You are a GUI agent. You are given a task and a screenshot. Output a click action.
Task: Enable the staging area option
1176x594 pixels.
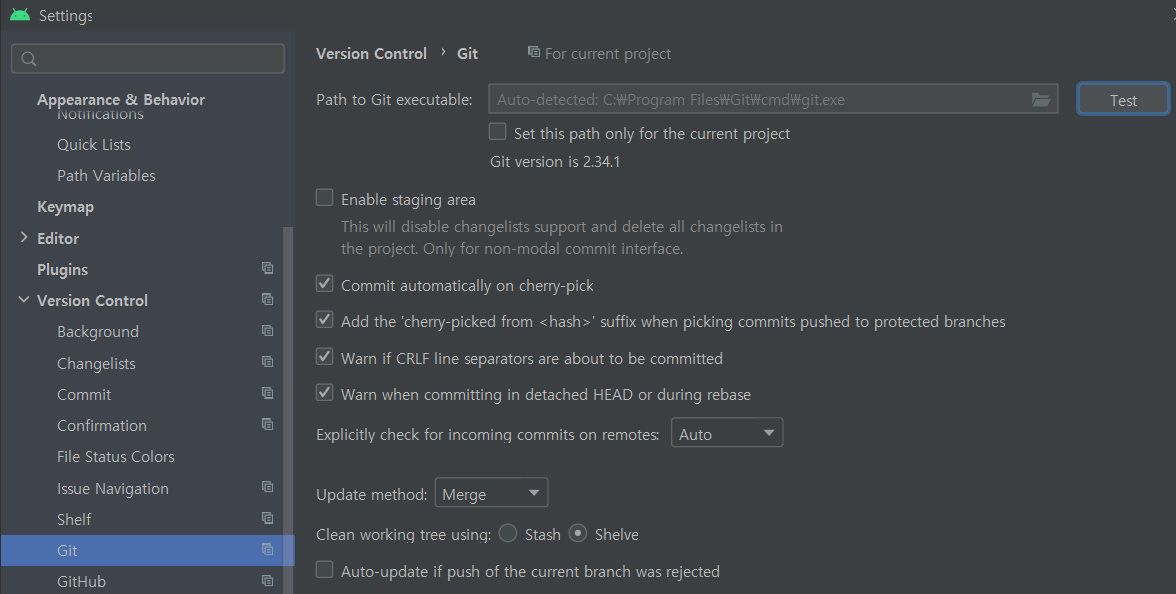pos(324,197)
